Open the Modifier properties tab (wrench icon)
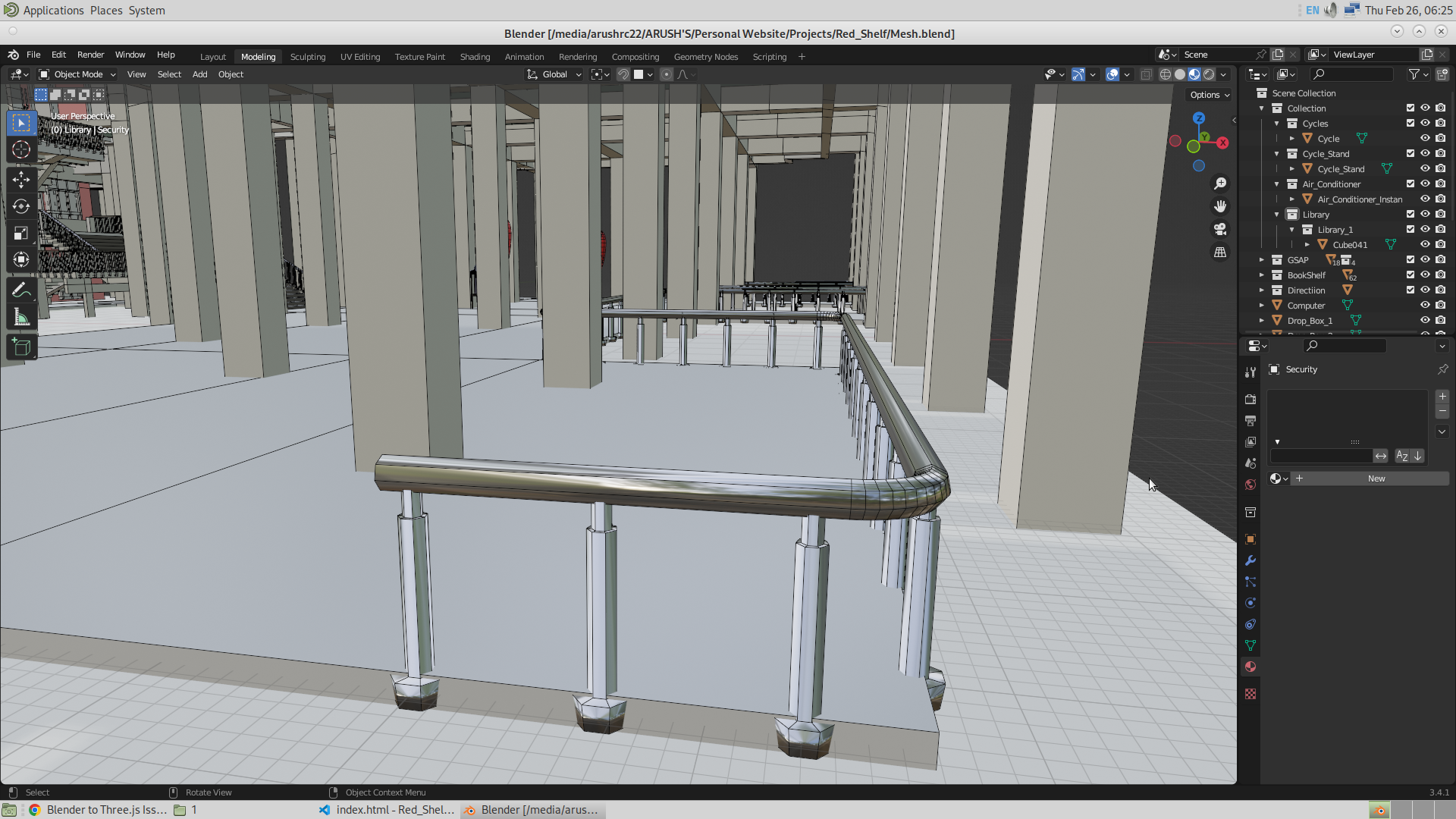1456x819 pixels. click(x=1250, y=560)
